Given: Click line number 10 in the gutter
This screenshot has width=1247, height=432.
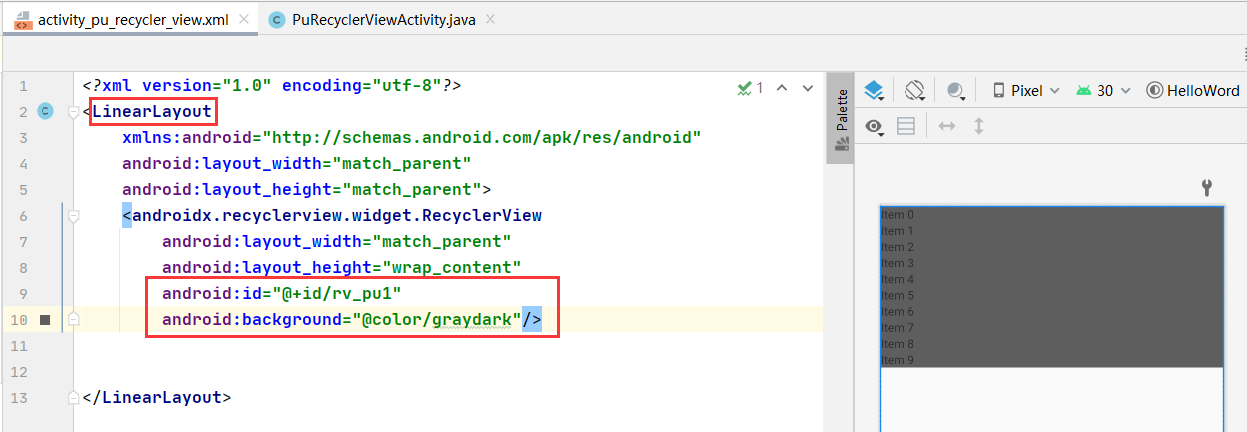Looking at the screenshot, I should [20, 320].
